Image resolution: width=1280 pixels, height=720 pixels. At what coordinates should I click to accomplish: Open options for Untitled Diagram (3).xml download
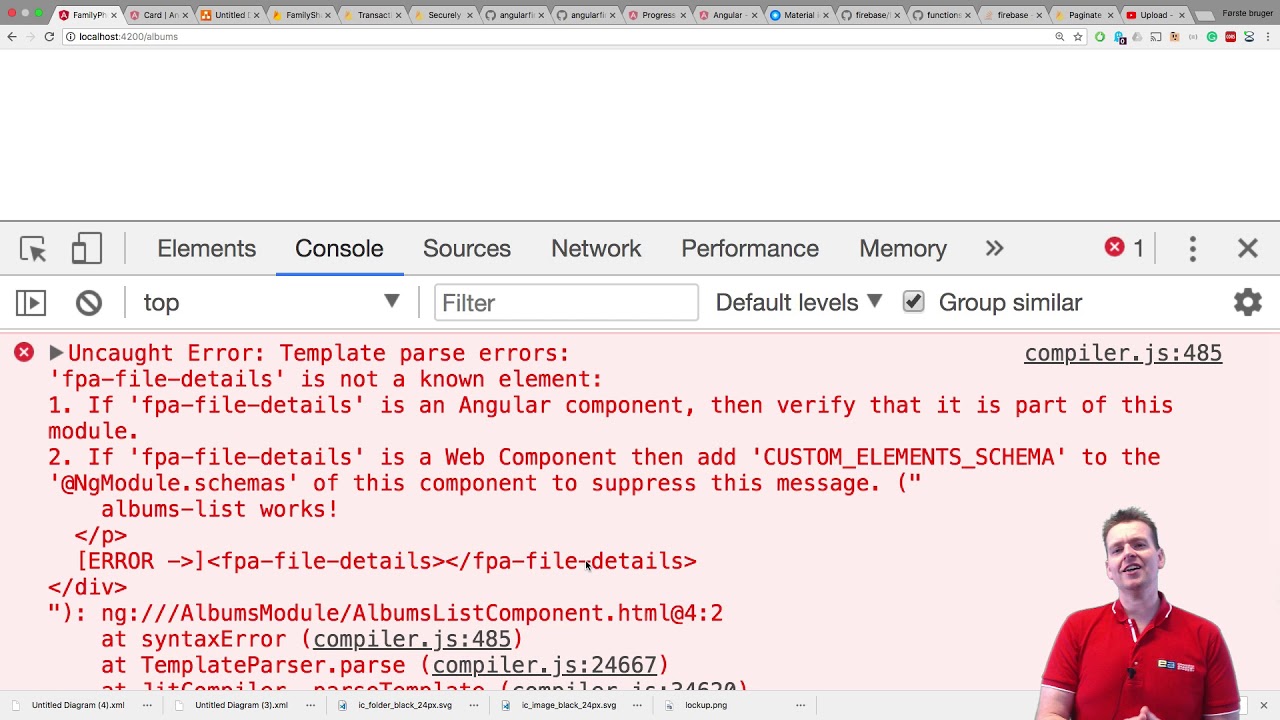310,705
